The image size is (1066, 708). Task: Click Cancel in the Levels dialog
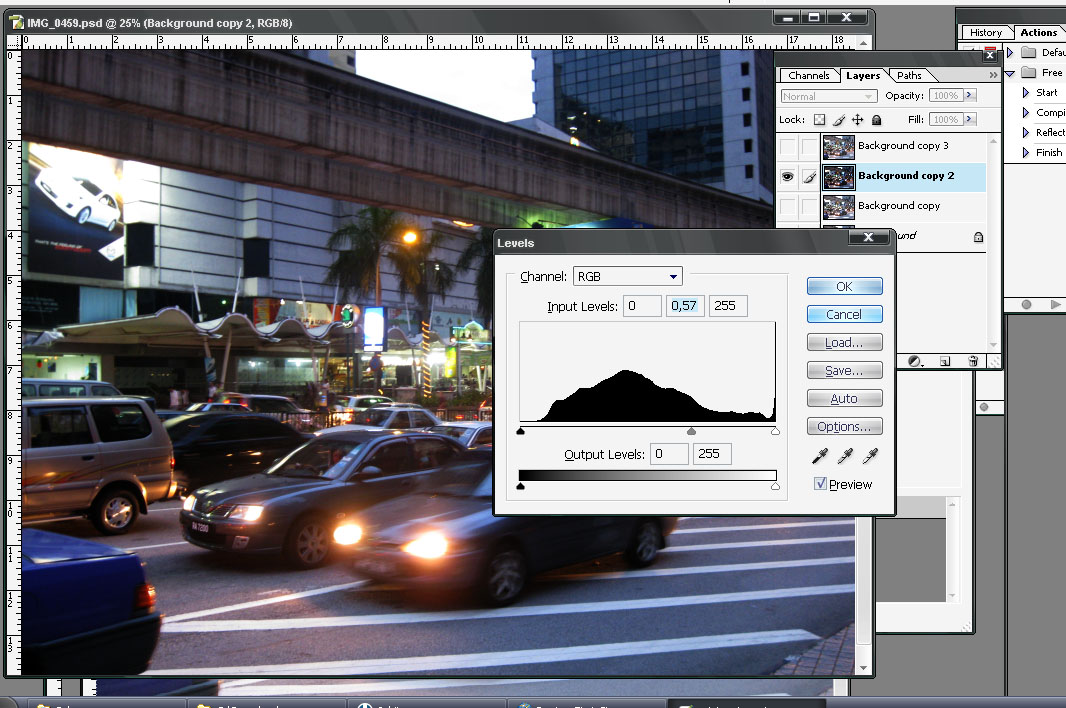coord(844,314)
